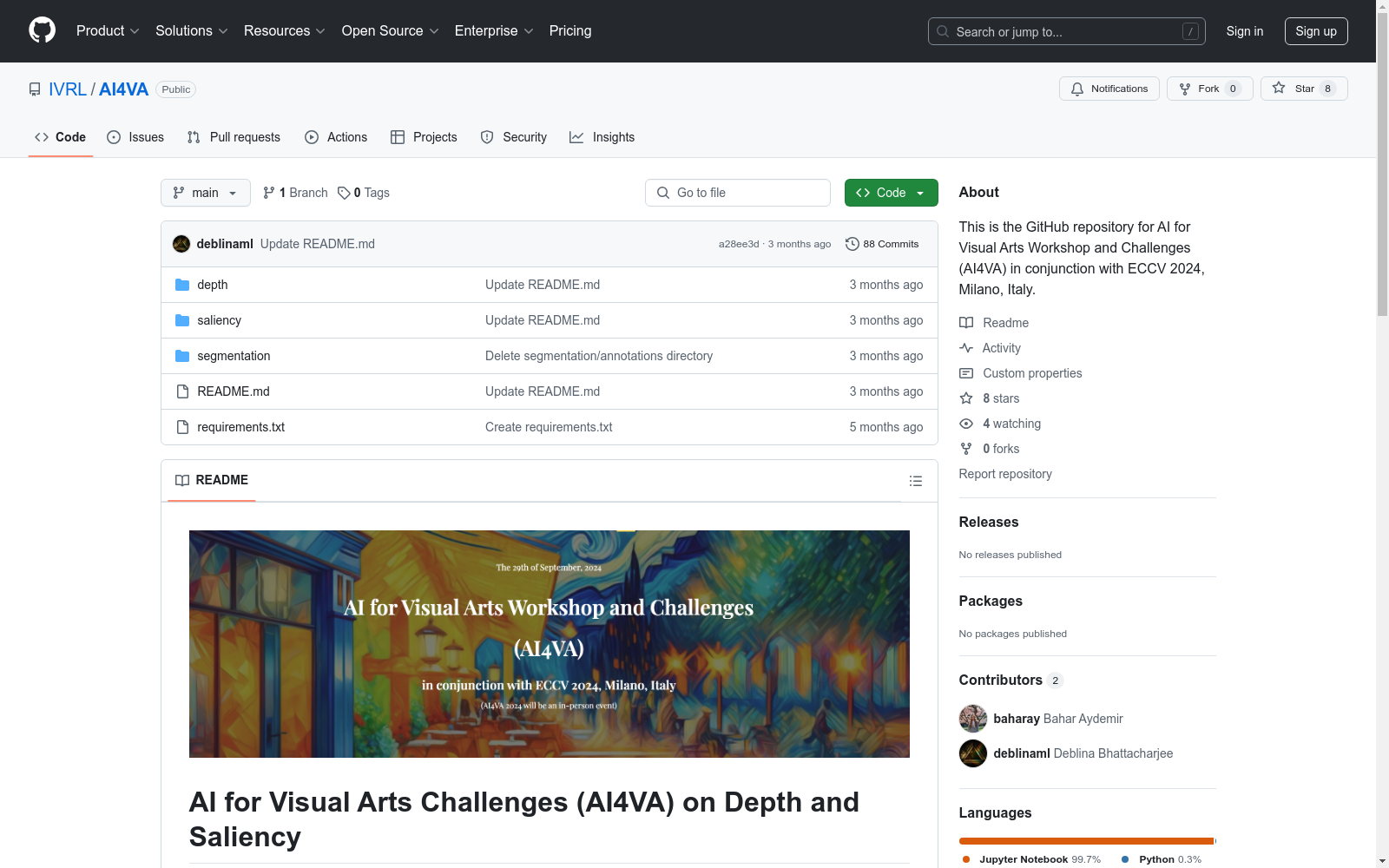Click the search magnifier icon in header

(943, 31)
